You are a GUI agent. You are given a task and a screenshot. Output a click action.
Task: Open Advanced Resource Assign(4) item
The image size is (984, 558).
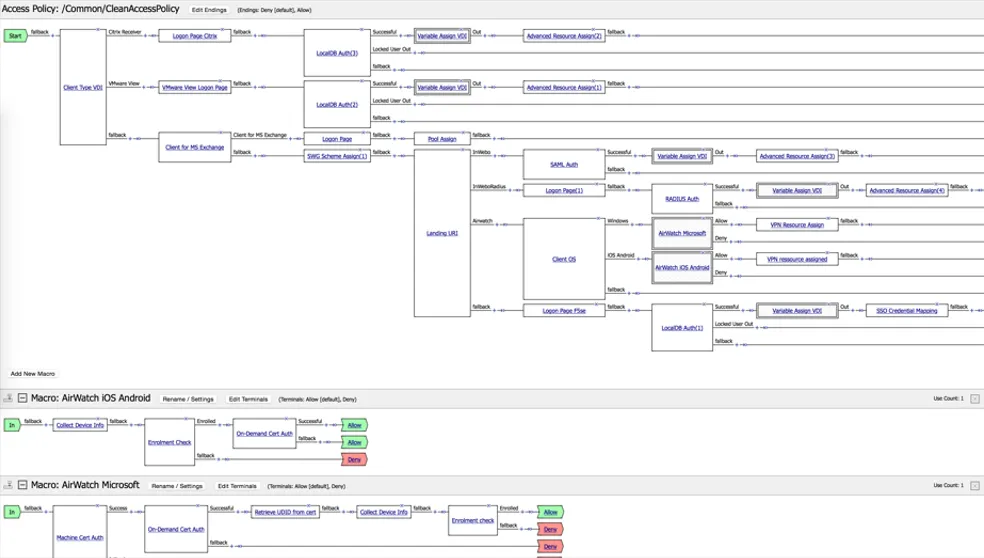pos(907,190)
